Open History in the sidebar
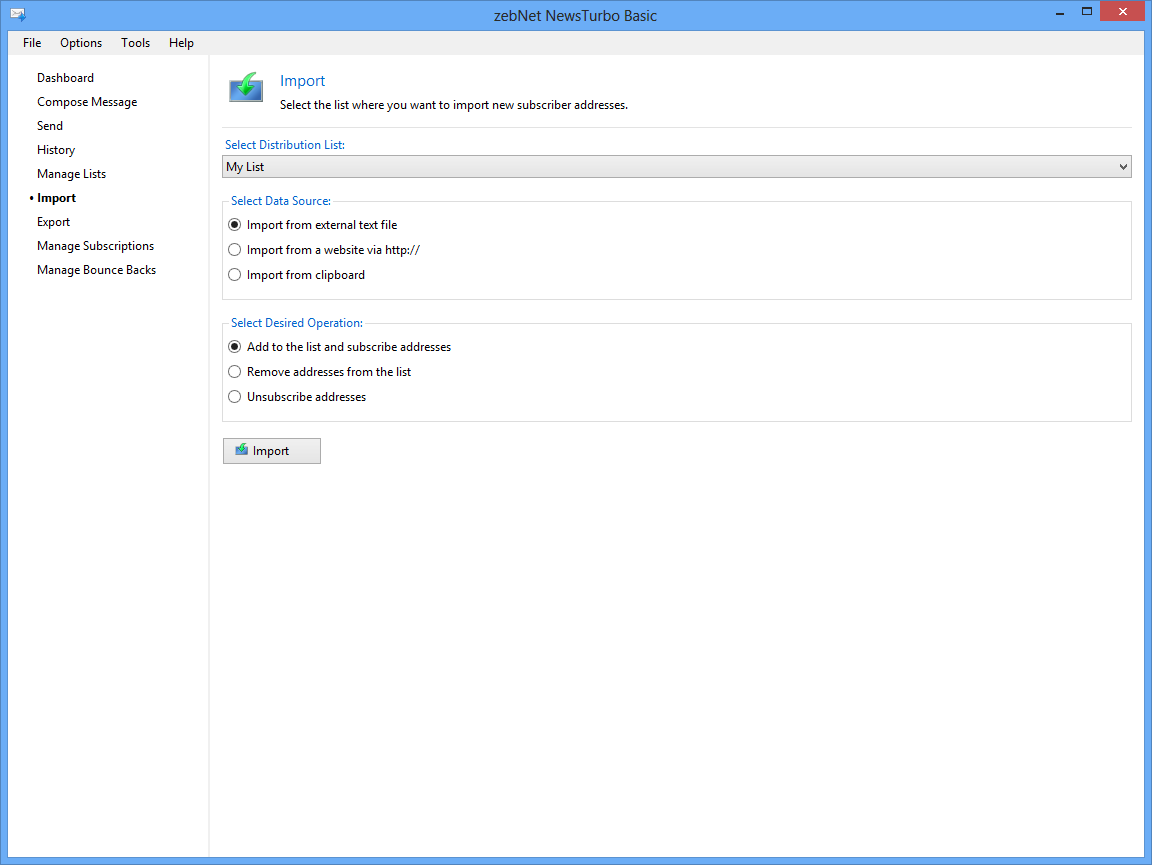Viewport: 1152px width, 865px height. point(56,150)
